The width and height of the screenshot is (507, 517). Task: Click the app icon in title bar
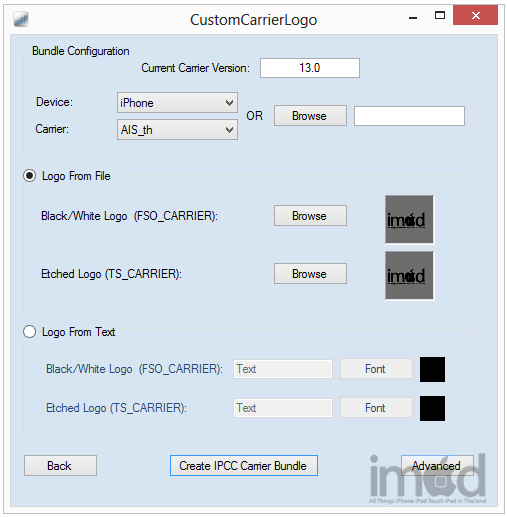tap(21, 19)
